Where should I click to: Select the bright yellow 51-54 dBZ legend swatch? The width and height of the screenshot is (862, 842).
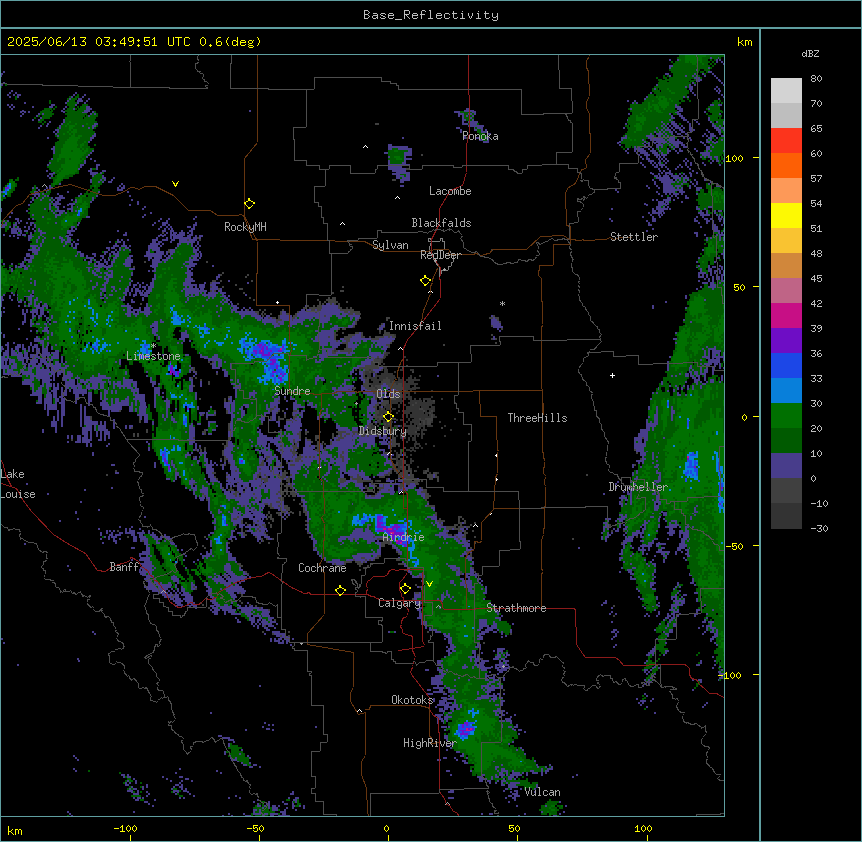[786, 215]
